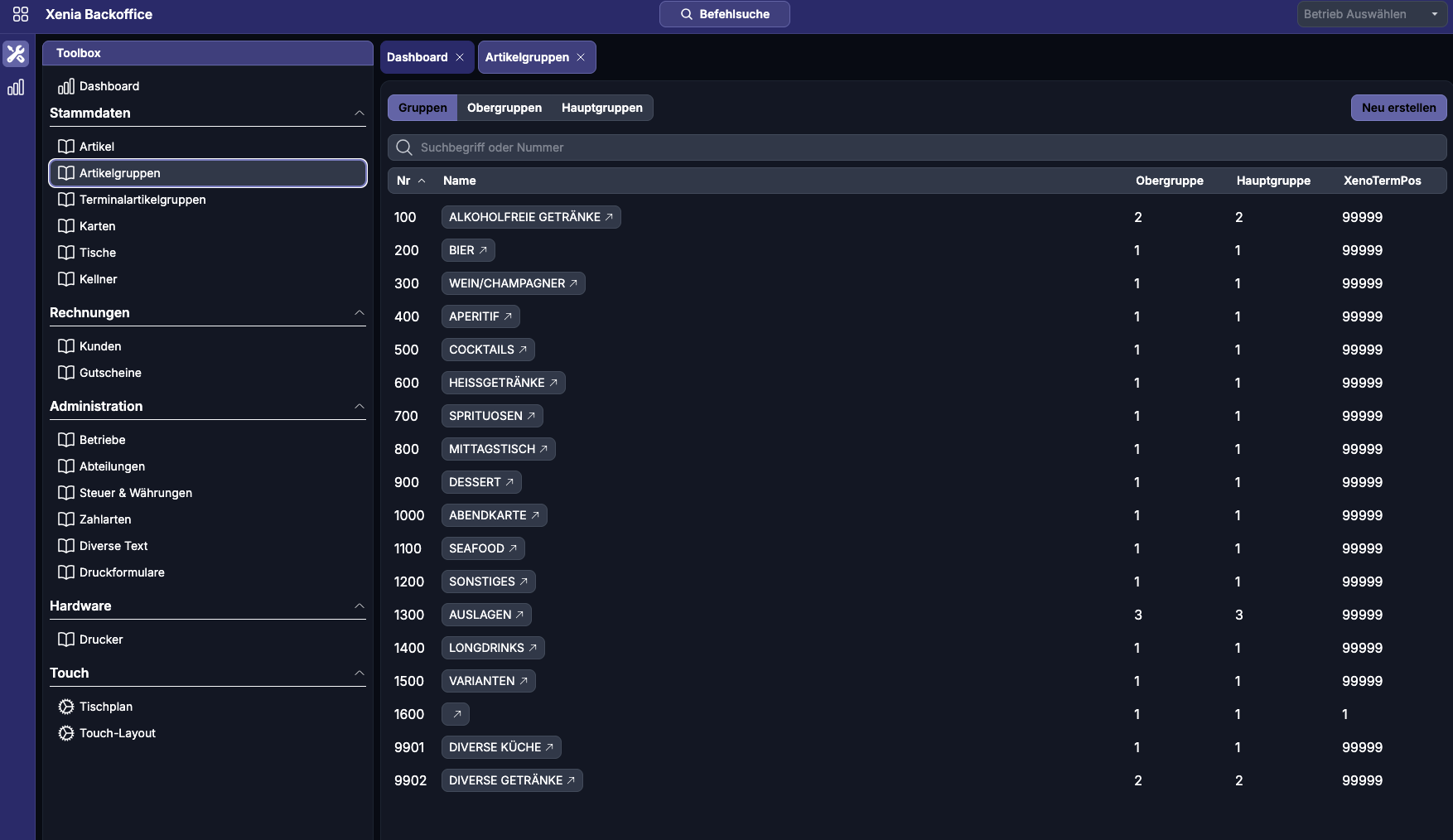Open the Befehlsuche command search
The width and height of the screenshot is (1453, 840).
click(x=724, y=14)
